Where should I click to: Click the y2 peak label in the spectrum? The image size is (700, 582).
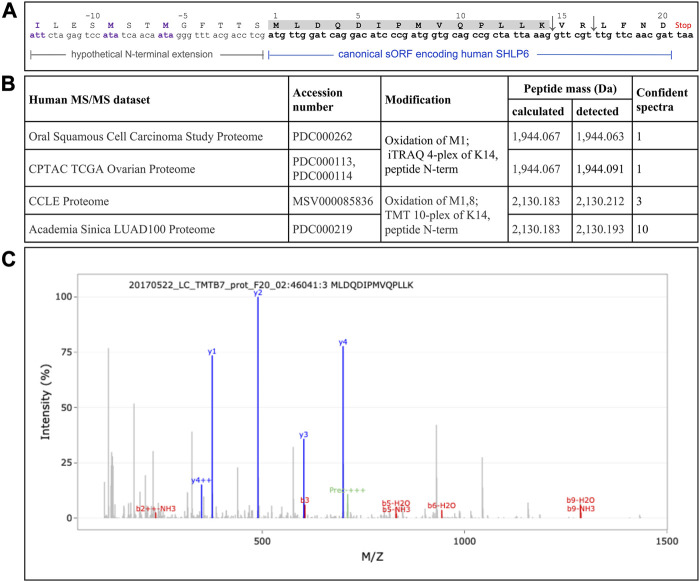[x=257, y=293]
